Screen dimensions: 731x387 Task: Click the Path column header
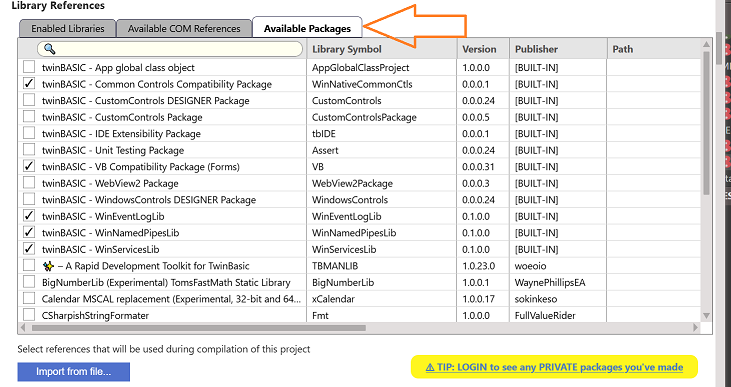tap(654, 49)
